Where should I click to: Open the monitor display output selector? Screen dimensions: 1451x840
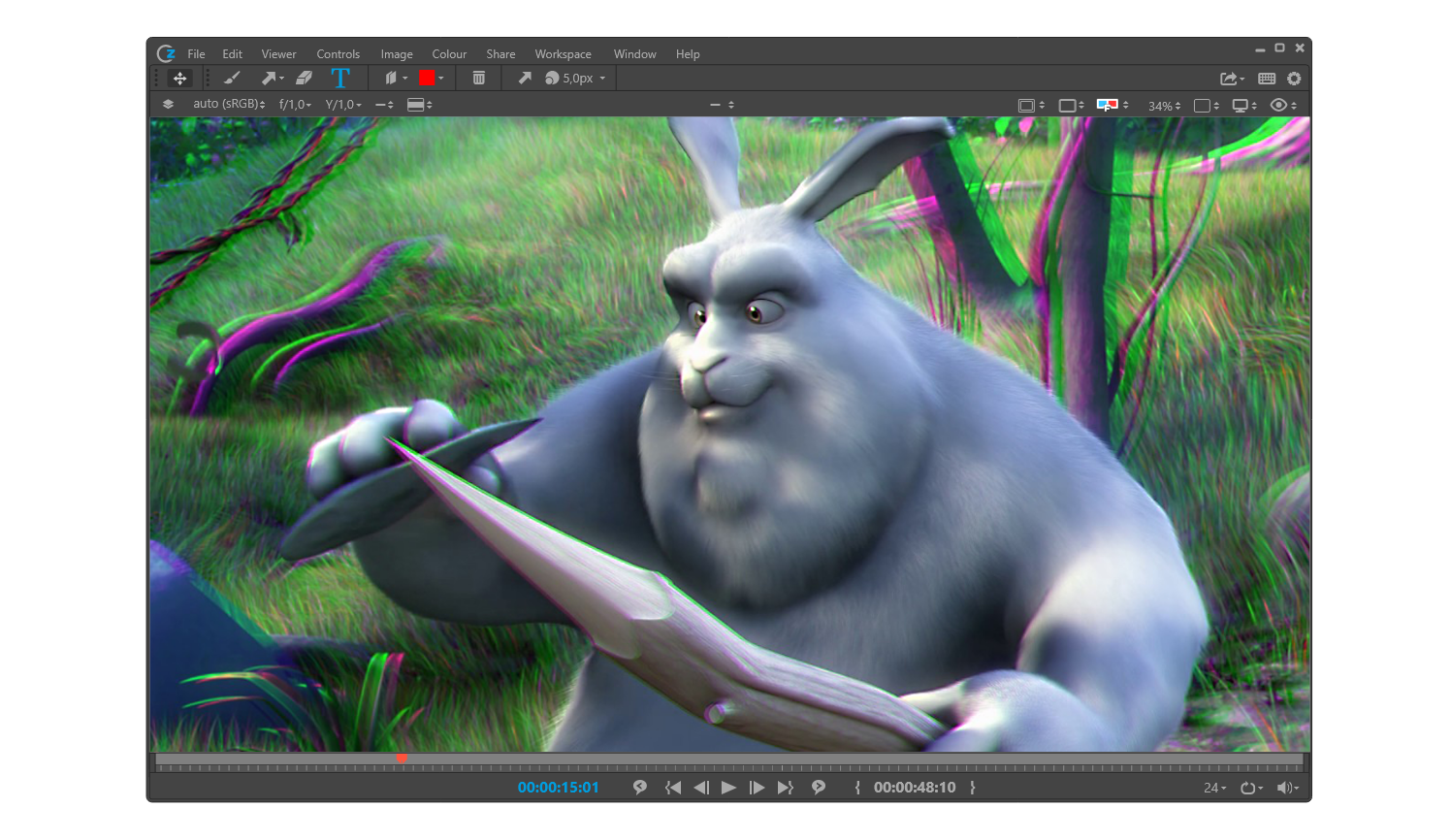(1243, 106)
